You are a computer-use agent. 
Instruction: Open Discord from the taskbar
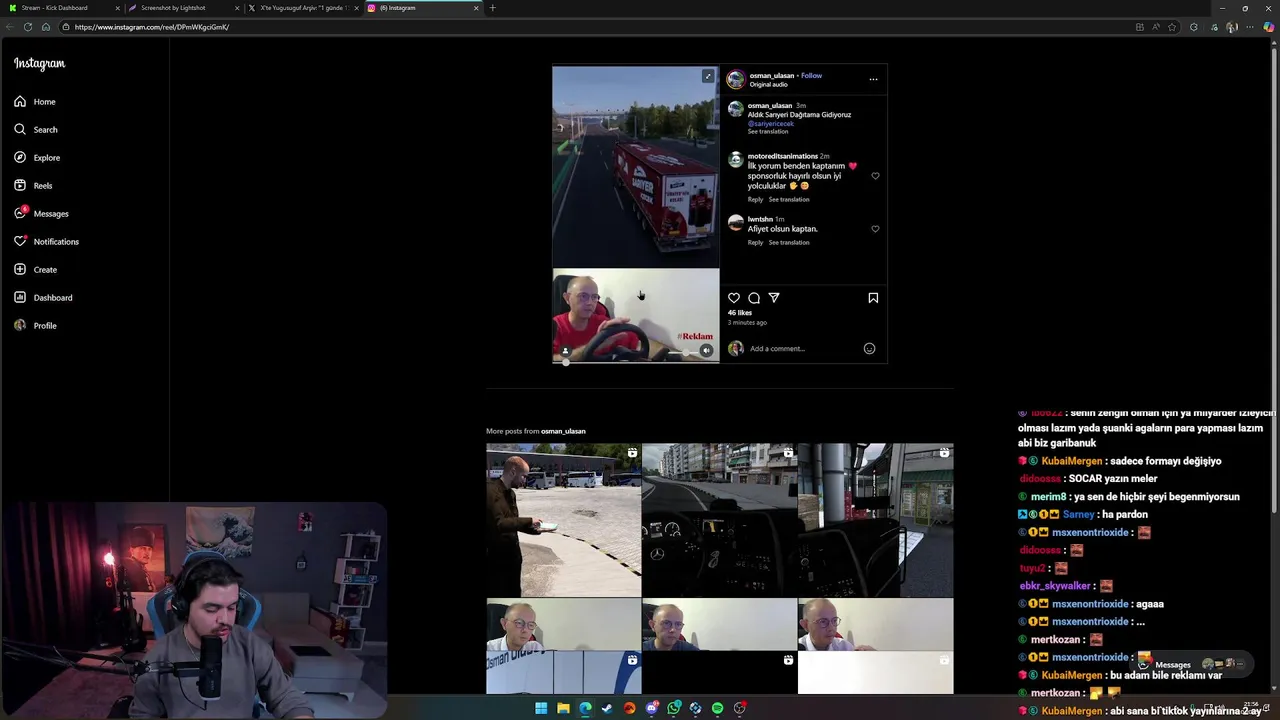point(651,708)
